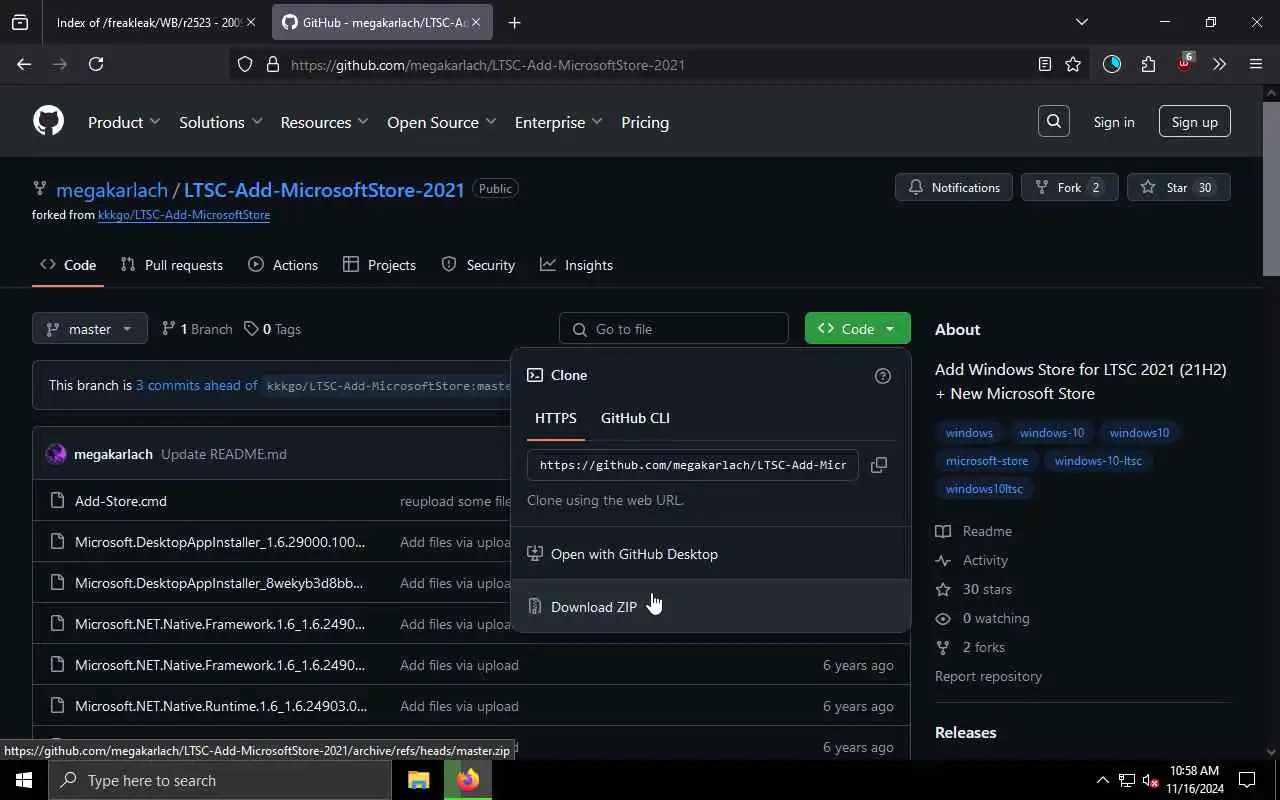The width and height of the screenshot is (1280, 800).
Task: Bookmark this page with the star icon
Action: click(x=1073, y=64)
